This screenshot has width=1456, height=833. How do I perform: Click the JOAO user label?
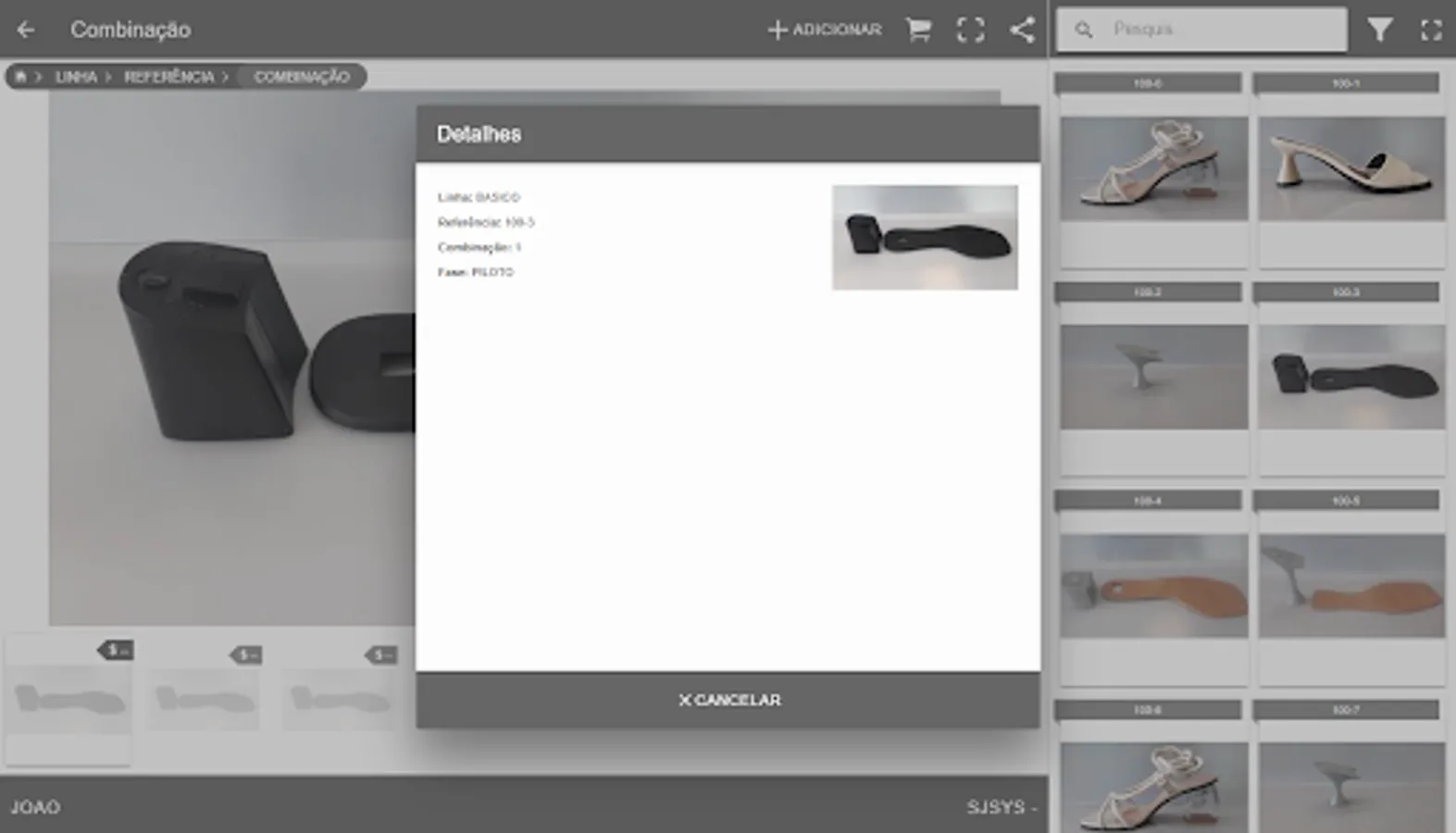pyautogui.click(x=35, y=807)
